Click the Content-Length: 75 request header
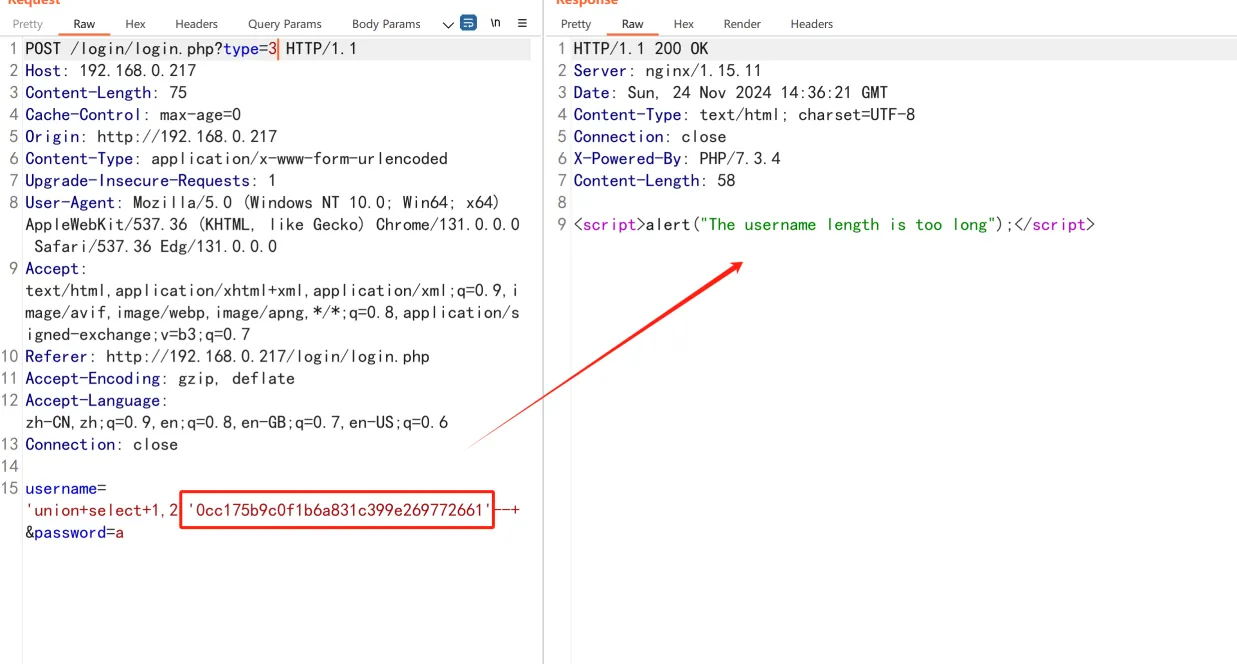1237x664 pixels. tap(106, 93)
